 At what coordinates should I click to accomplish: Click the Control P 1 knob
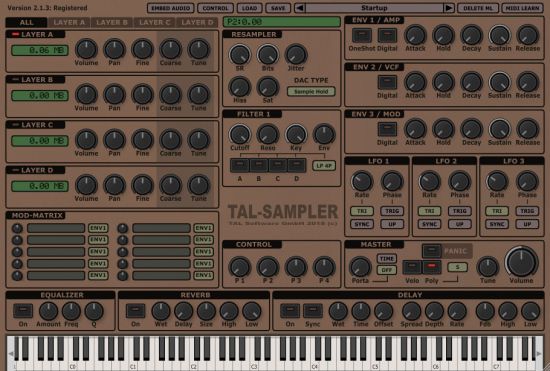[x=240, y=267]
